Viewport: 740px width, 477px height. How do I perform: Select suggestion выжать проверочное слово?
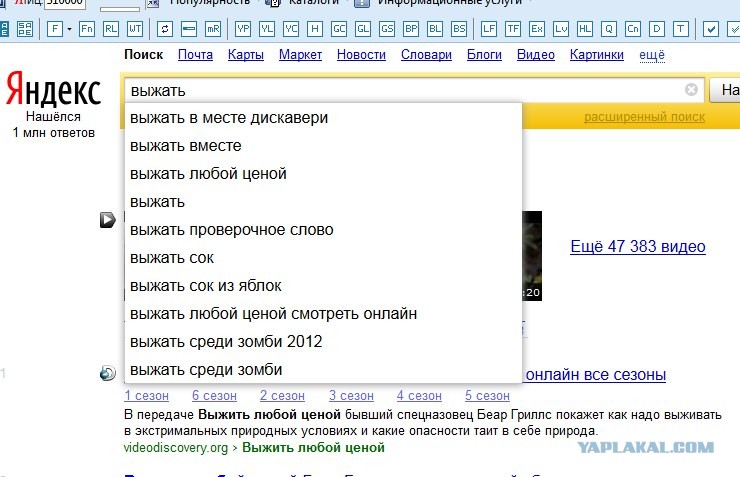pos(323,230)
